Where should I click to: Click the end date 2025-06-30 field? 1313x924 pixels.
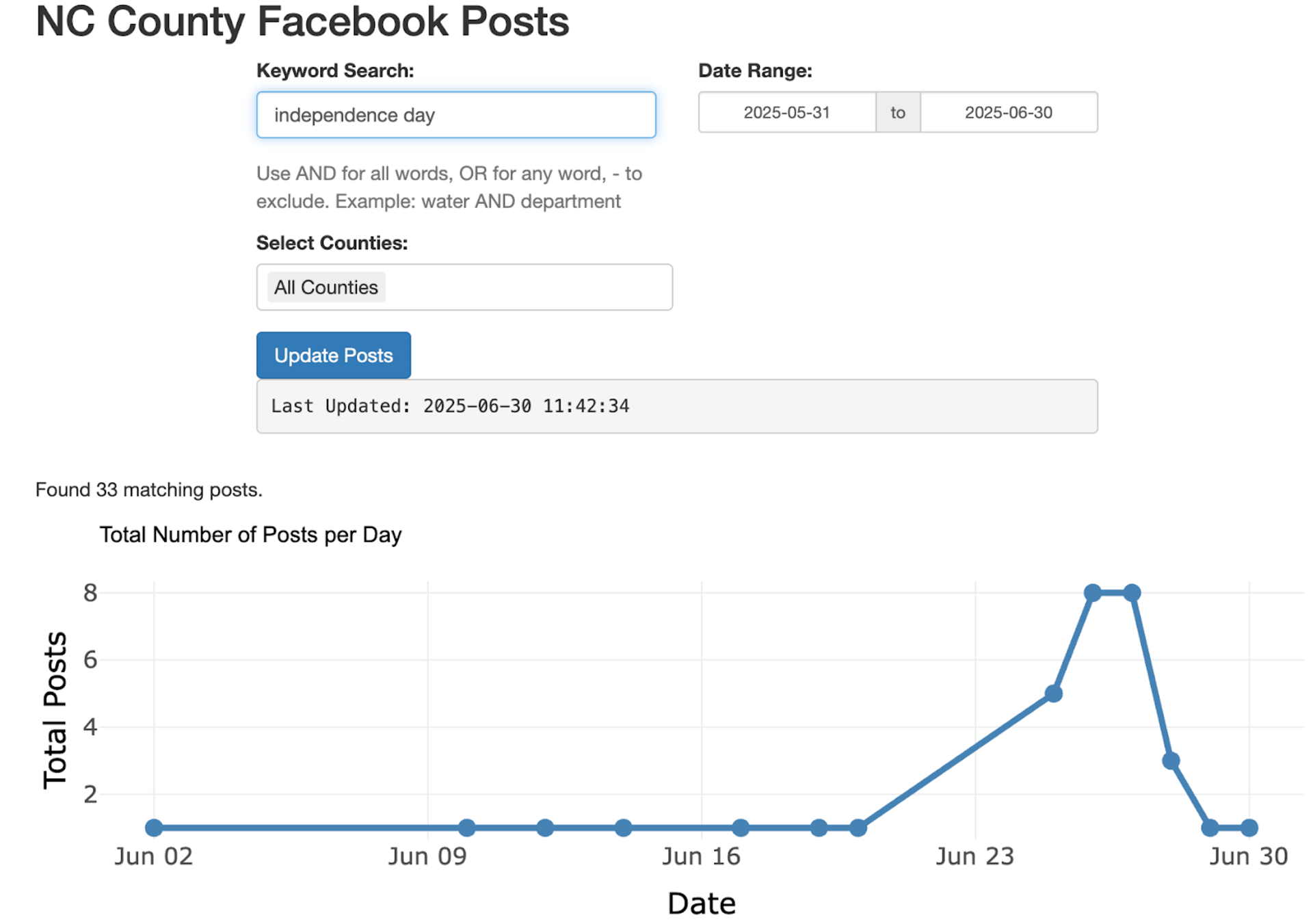(1008, 112)
